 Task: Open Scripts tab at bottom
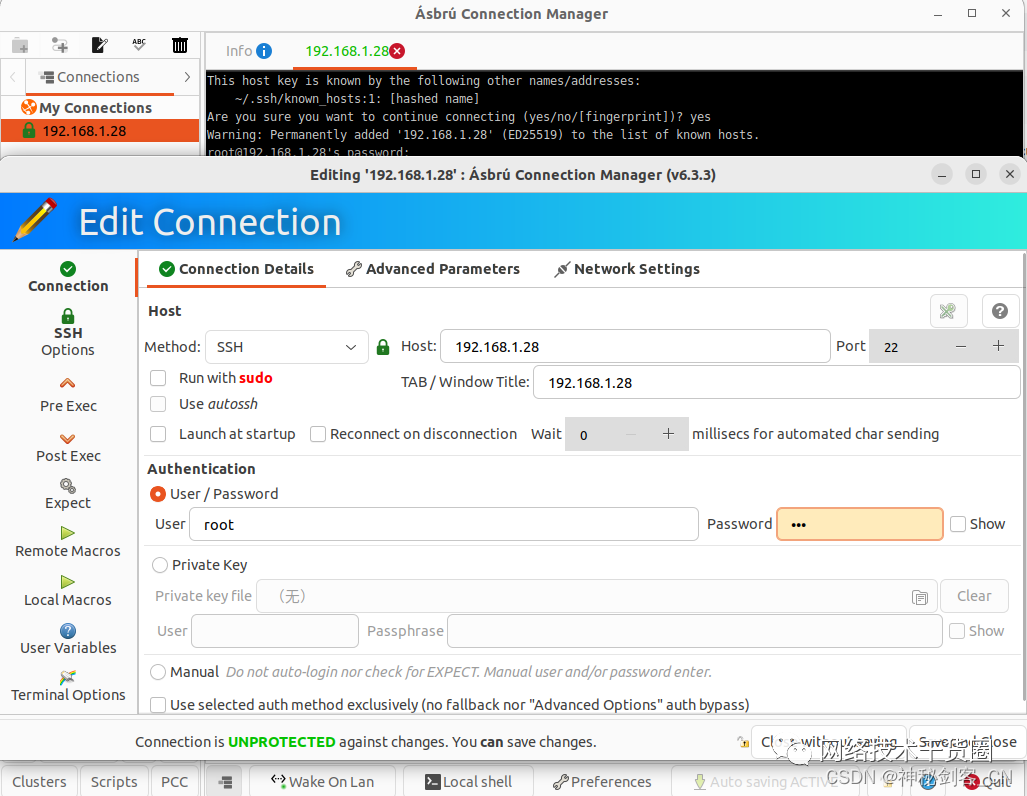pyautogui.click(x=114, y=782)
